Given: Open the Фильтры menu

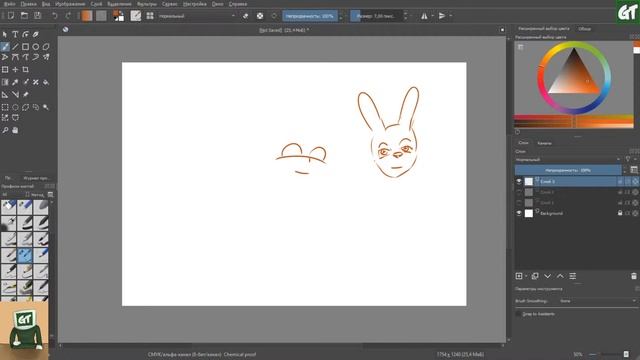Looking at the screenshot, I should [147, 4].
